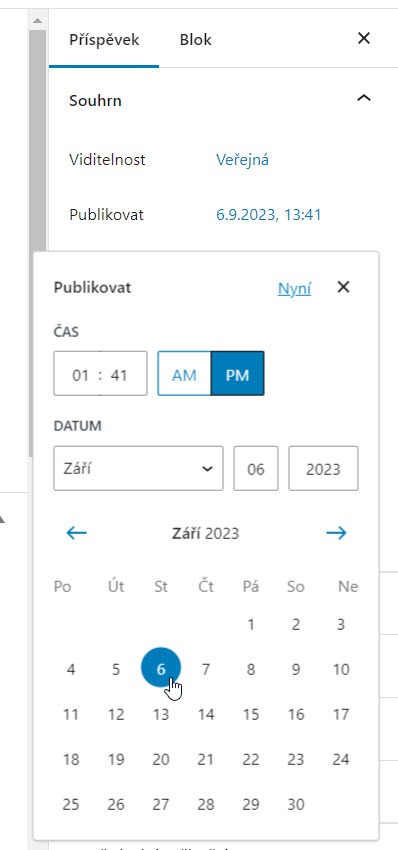Click the Nyní link
398x850 pixels.
[294, 288]
